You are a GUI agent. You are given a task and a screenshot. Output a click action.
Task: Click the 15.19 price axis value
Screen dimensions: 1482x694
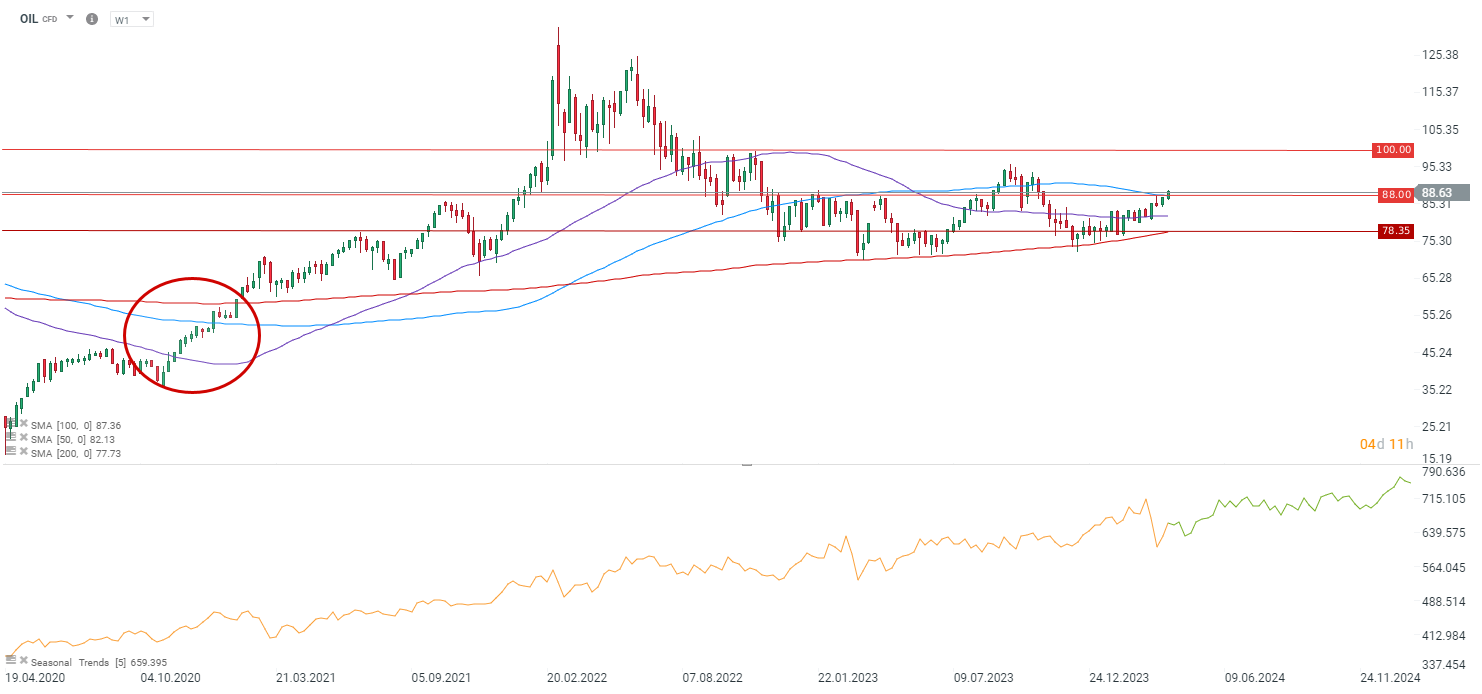pos(1437,460)
